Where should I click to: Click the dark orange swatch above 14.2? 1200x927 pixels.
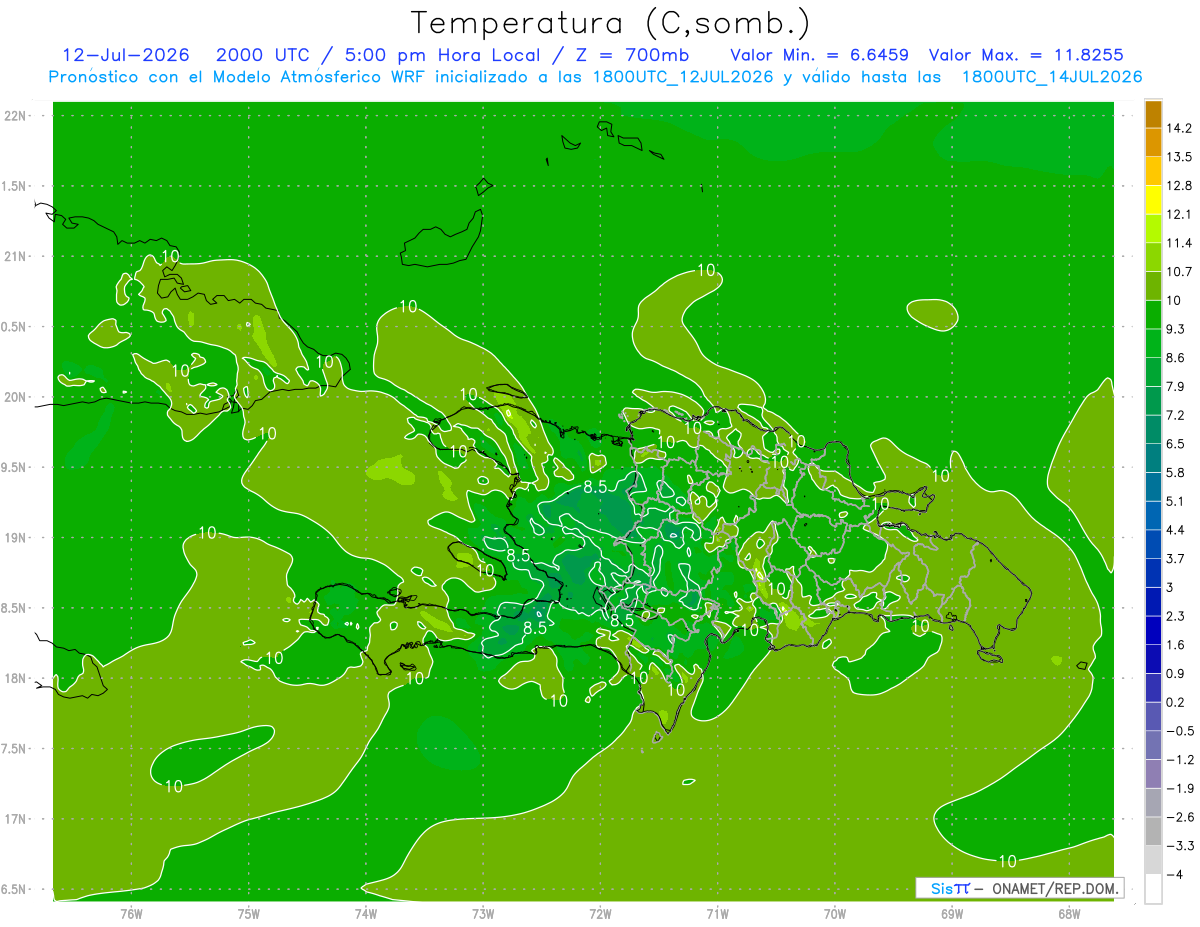(1153, 114)
